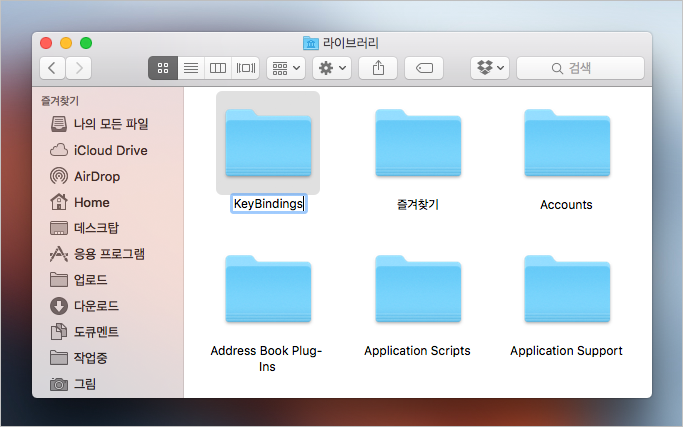Open 다운로드 in sidebar
The image size is (683, 427).
point(108,306)
